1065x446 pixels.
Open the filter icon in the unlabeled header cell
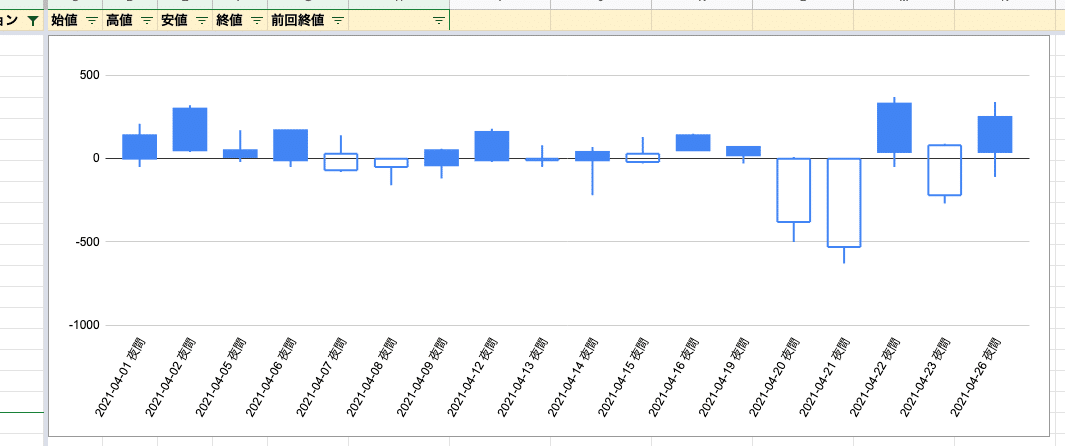point(439,21)
